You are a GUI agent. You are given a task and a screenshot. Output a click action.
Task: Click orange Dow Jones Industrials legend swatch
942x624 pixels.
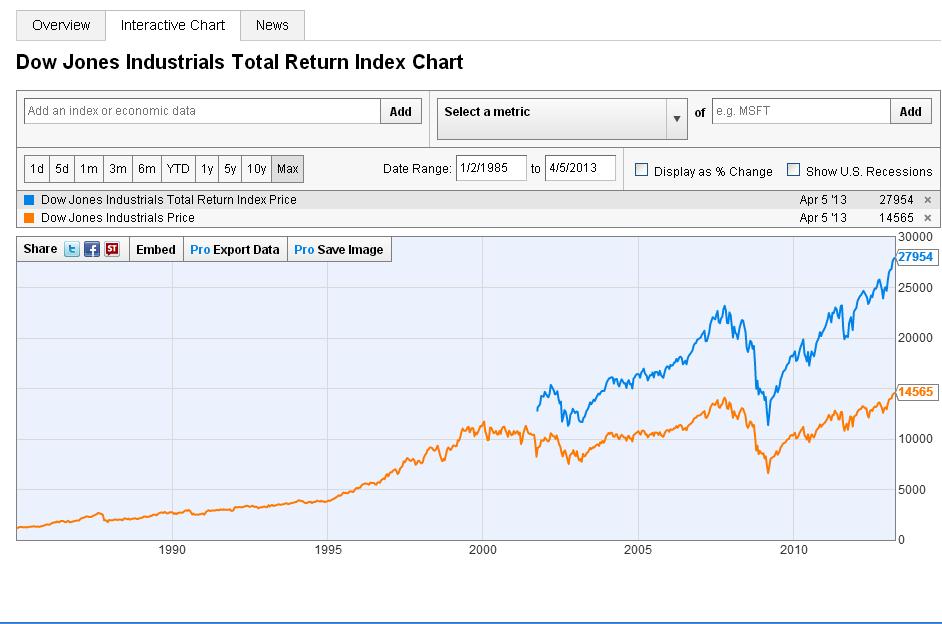(29, 217)
